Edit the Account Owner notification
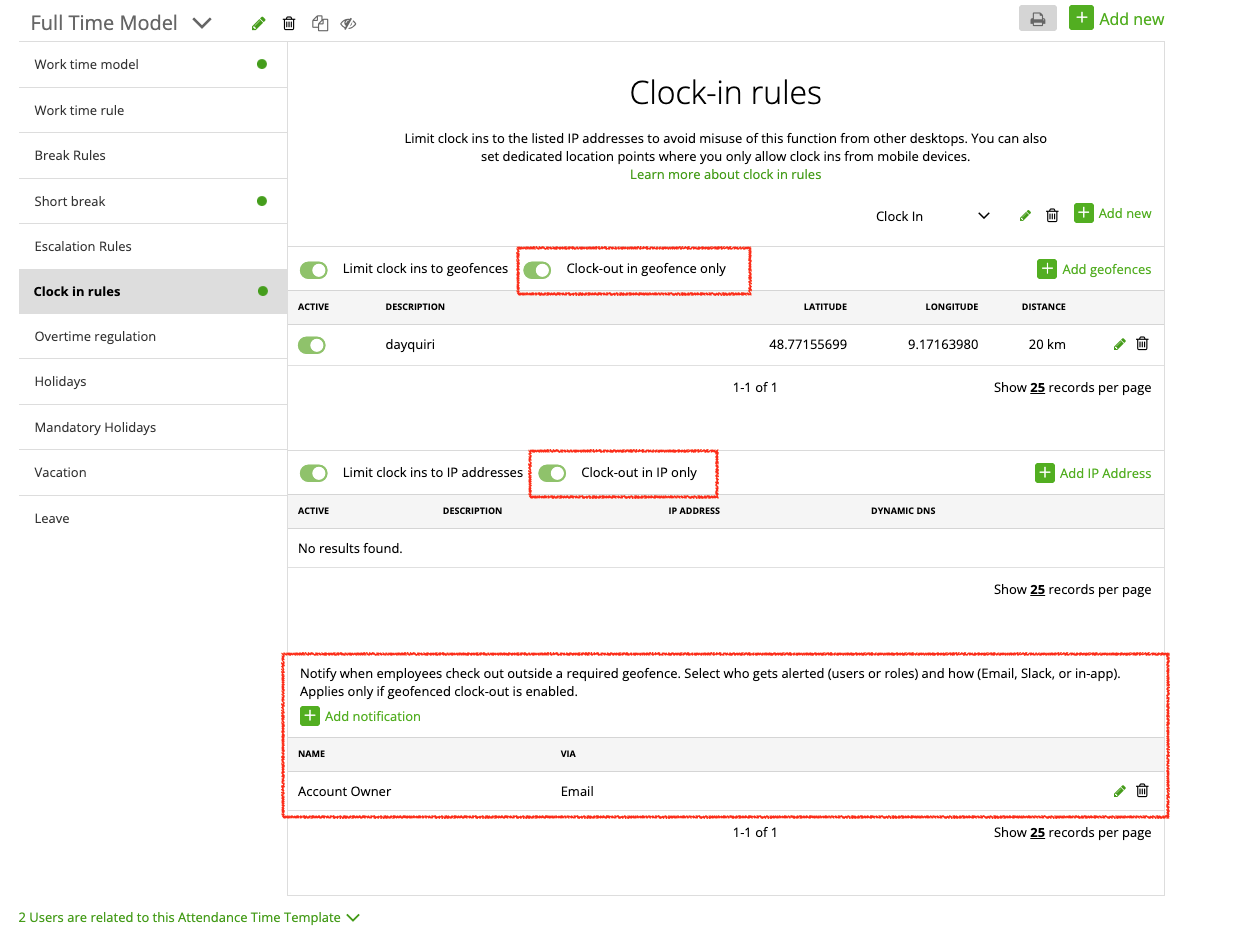This screenshot has width=1254, height=945. tap(1119, 791)
